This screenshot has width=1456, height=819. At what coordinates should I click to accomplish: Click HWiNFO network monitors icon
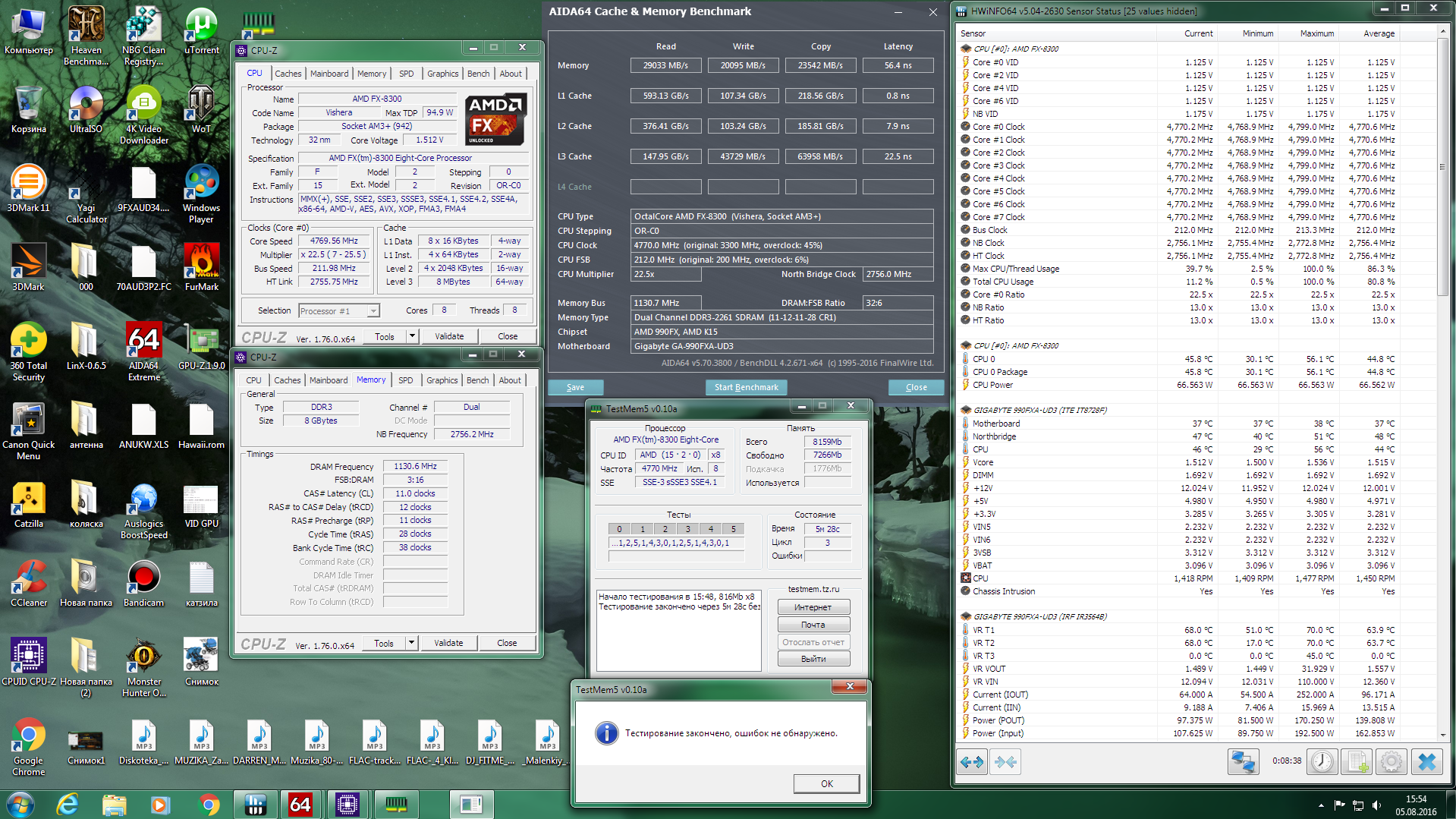pos(1244,761)
